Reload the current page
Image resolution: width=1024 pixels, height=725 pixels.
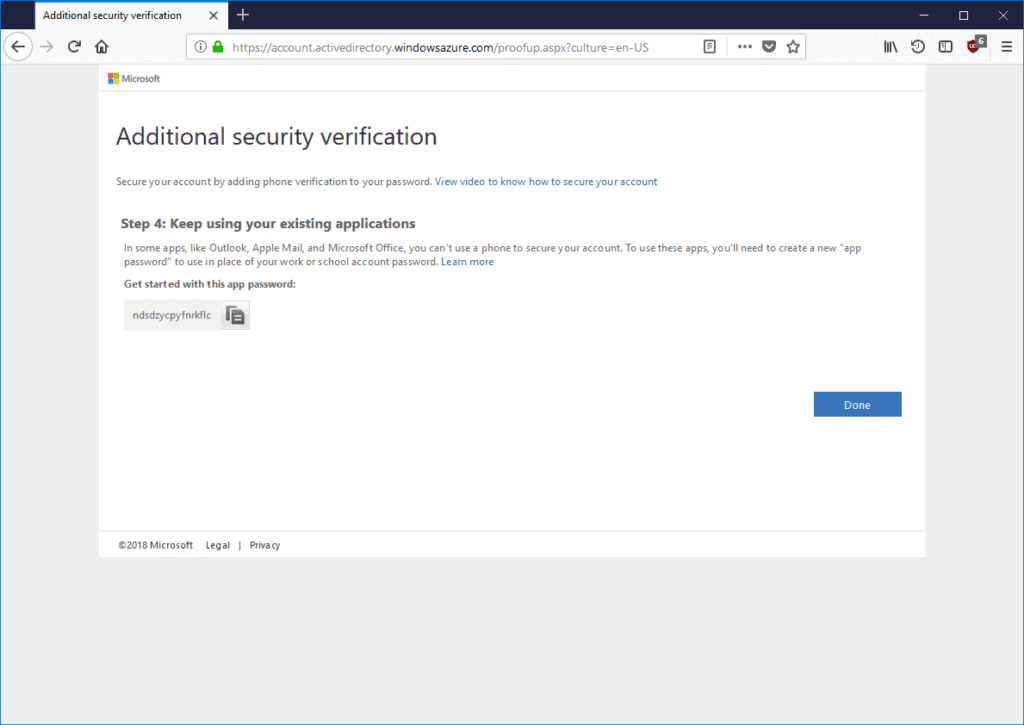[74, 46]
